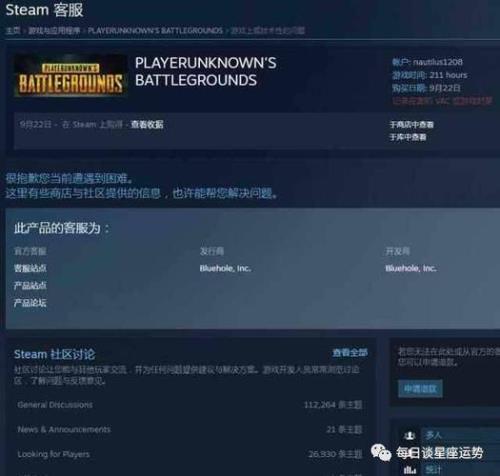Click PLAYERUNKNOWN'S BATTLEGROUNDS breadcrumb link
Screen dimensions: 500x476
coord(155,31)
